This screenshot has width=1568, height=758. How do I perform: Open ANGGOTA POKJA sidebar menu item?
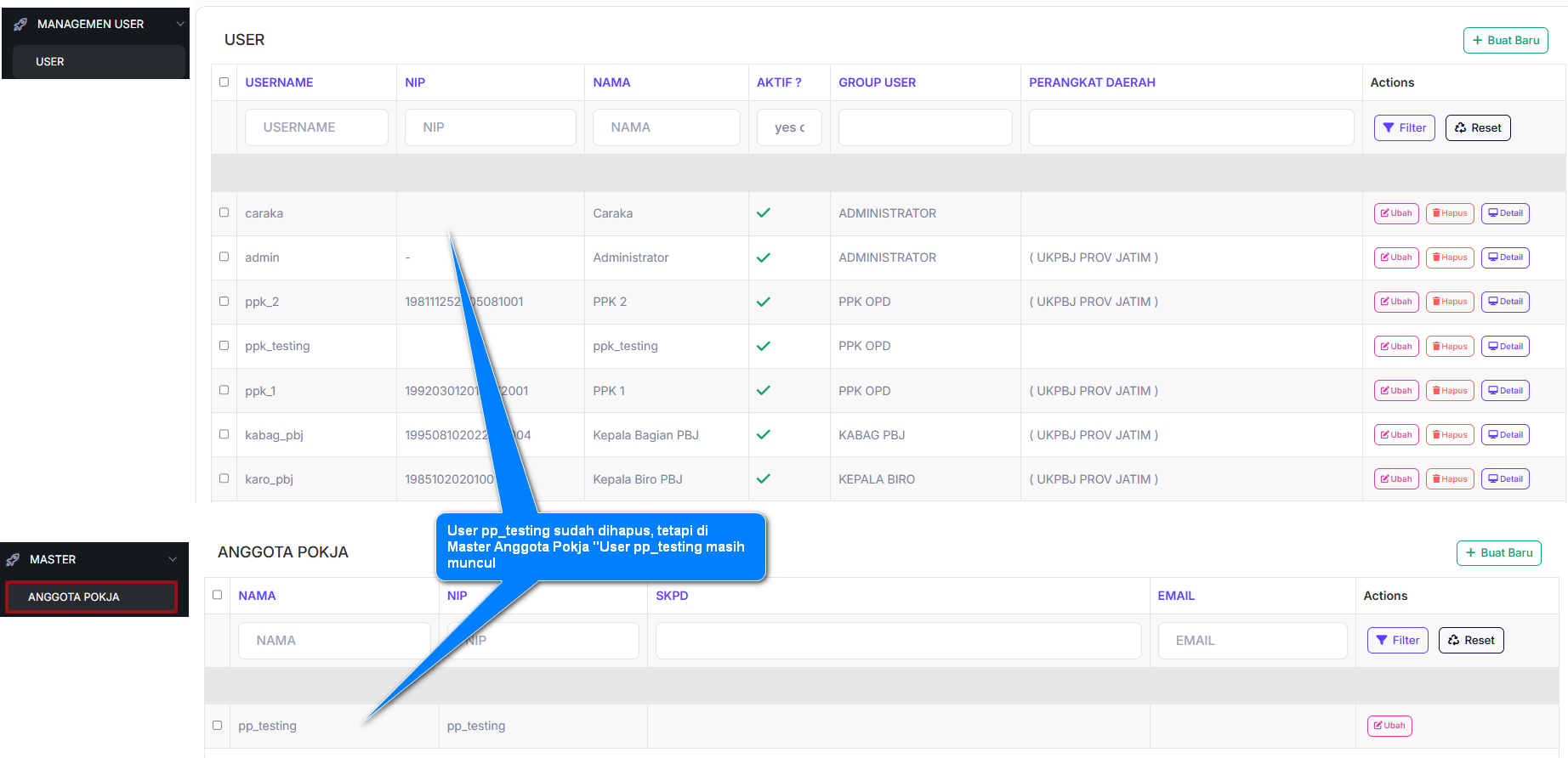click(x=74, y=597)
